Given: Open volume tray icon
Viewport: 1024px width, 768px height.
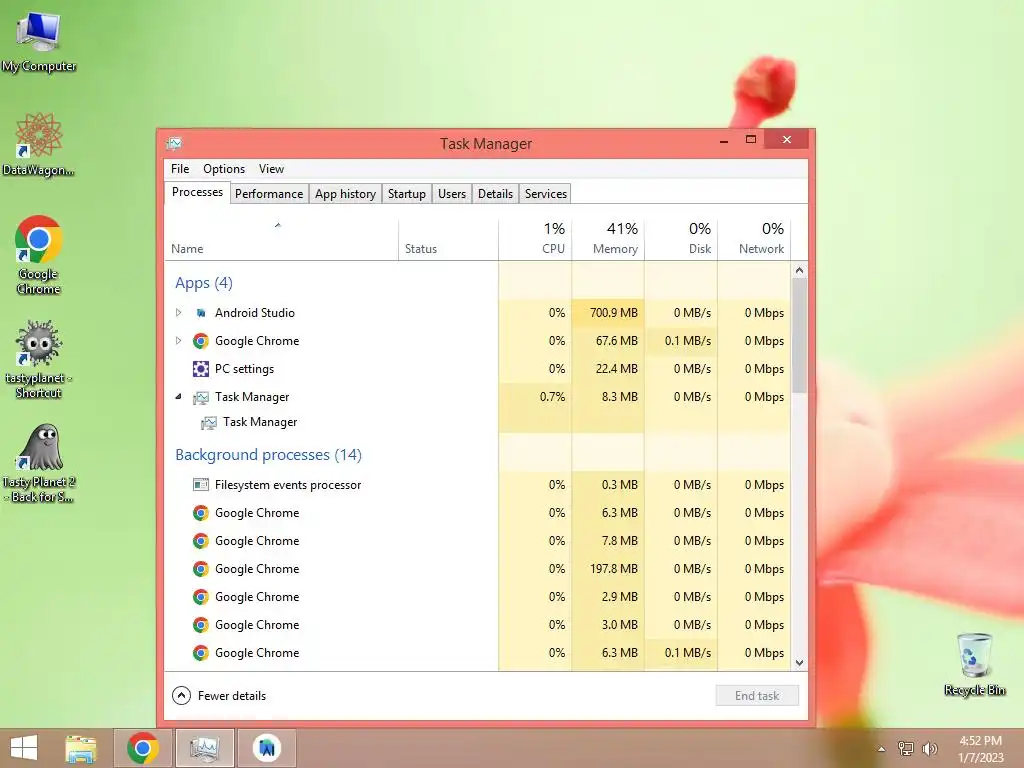Looking at the screenshot, I should coord(929,748).
